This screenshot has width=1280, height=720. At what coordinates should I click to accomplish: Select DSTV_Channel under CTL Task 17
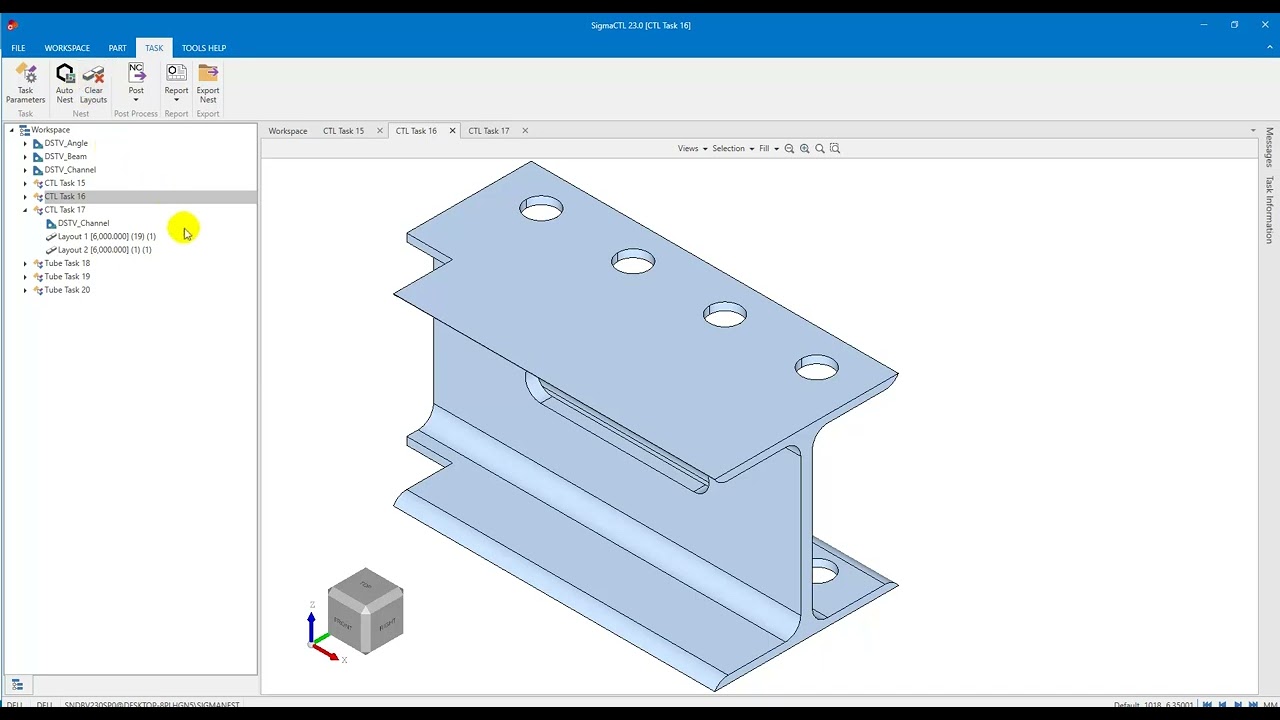point(83,223)
